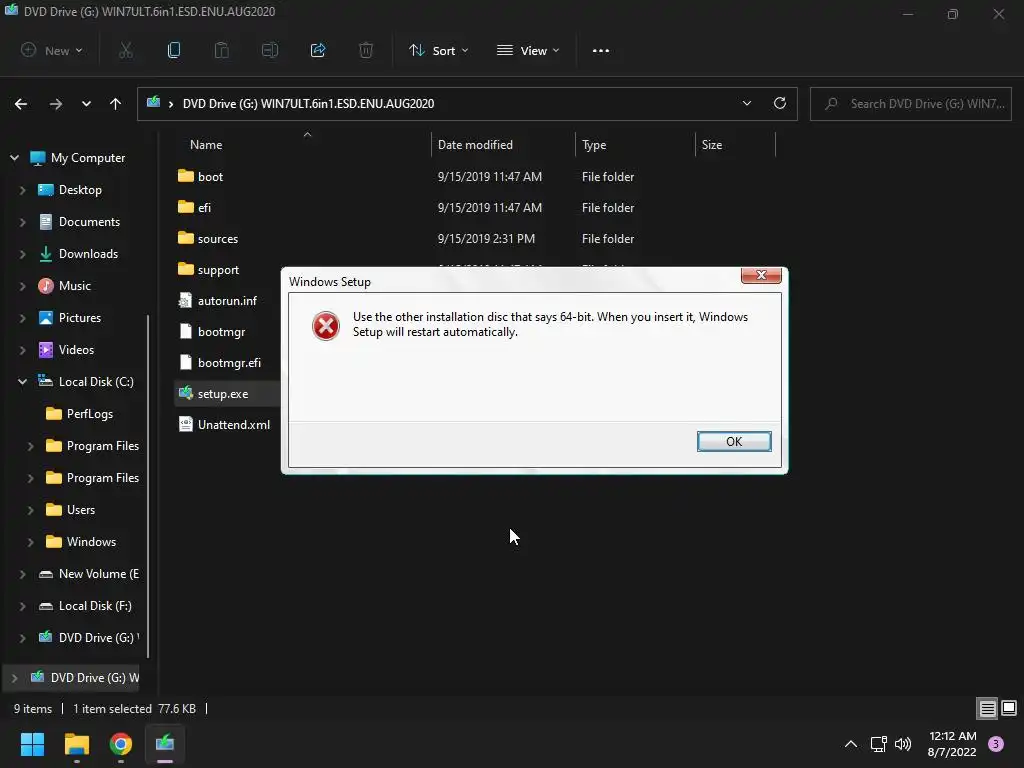Go up one folder level
1024x768 pixels.
116,104
